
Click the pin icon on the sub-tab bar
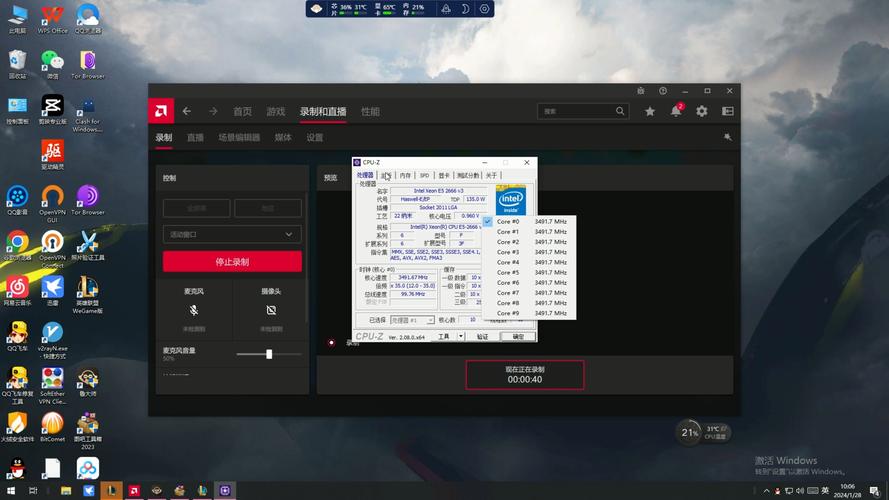click(x=728, y=137)
